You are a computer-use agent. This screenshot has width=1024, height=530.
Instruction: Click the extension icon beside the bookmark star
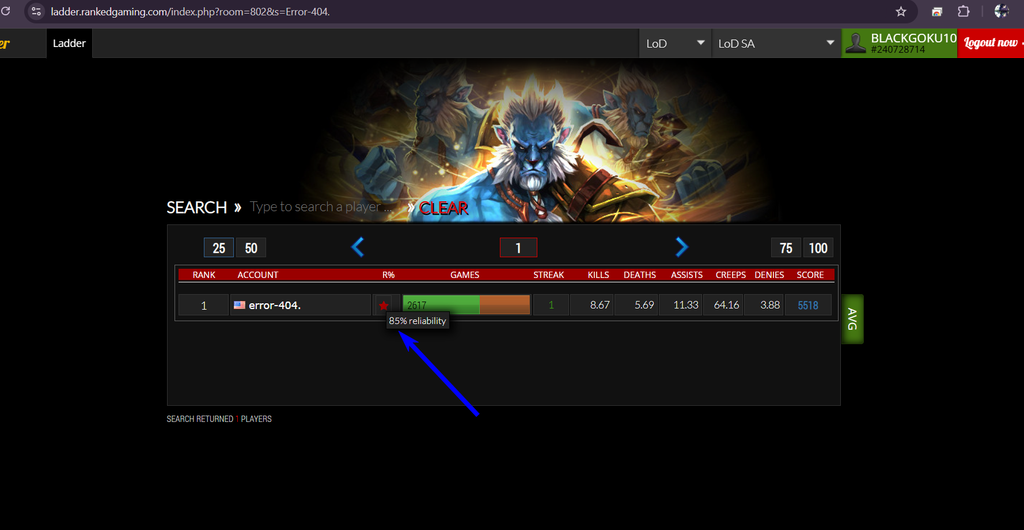pos(936,11)
